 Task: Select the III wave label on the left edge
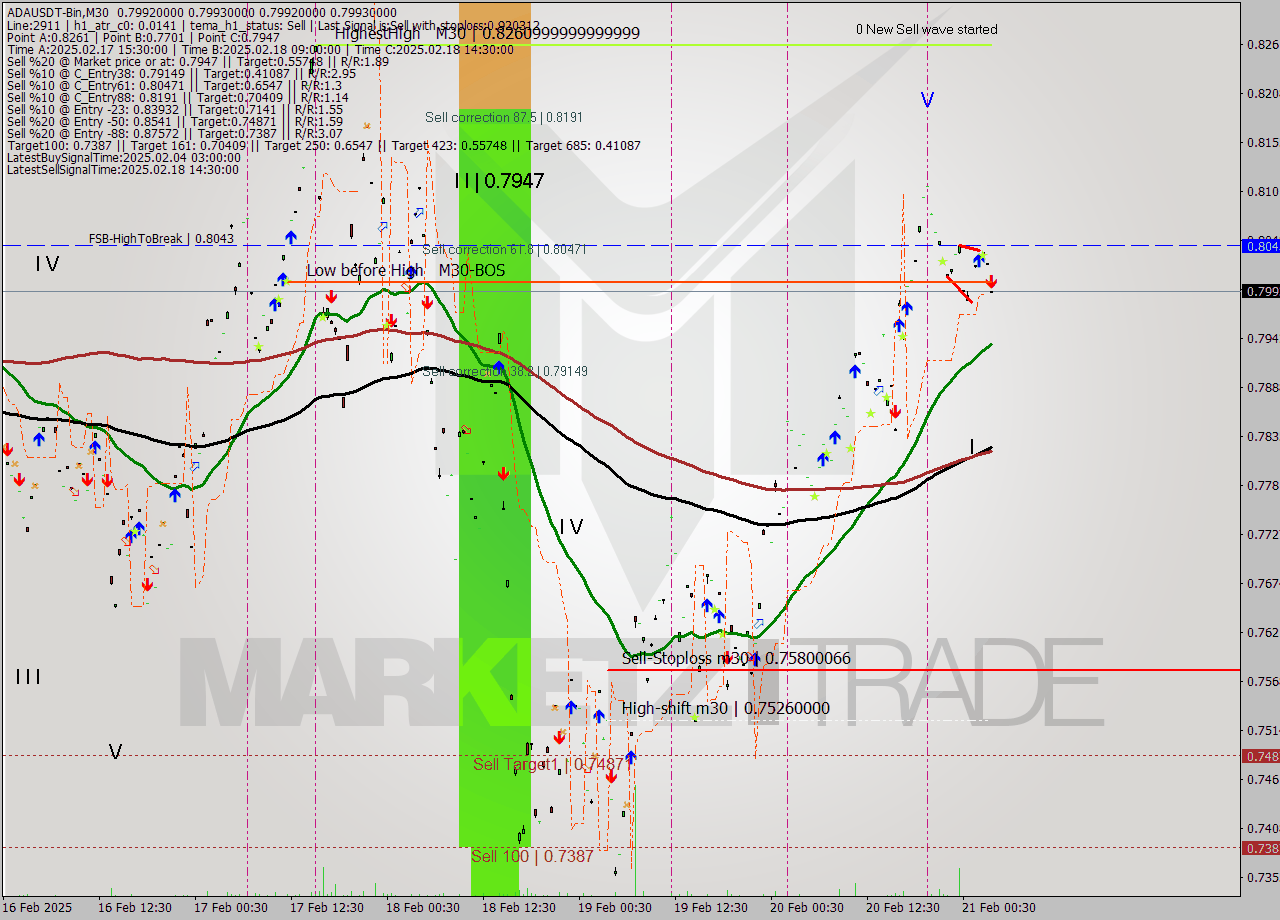click(x=28, y=677)
